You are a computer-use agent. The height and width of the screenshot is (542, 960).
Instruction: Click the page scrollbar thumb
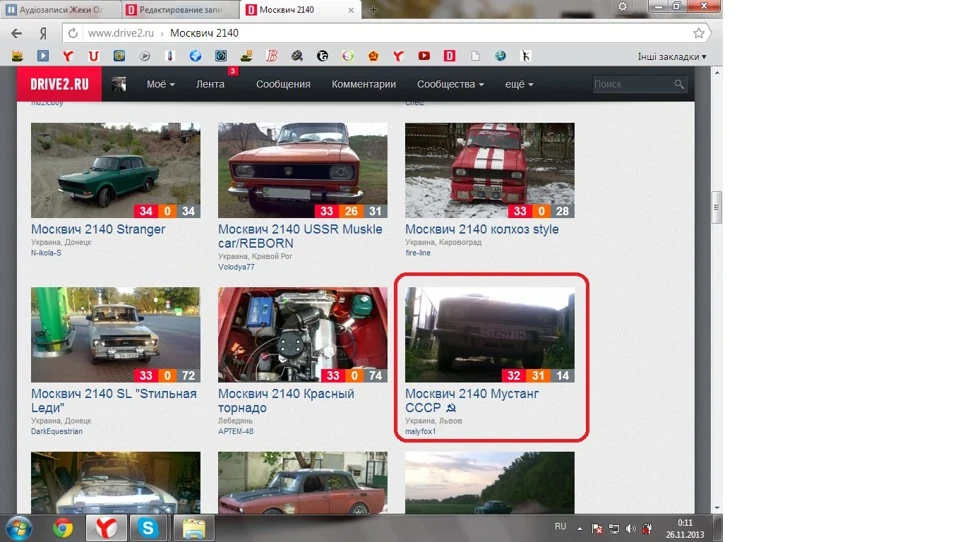tap(717, 208)
